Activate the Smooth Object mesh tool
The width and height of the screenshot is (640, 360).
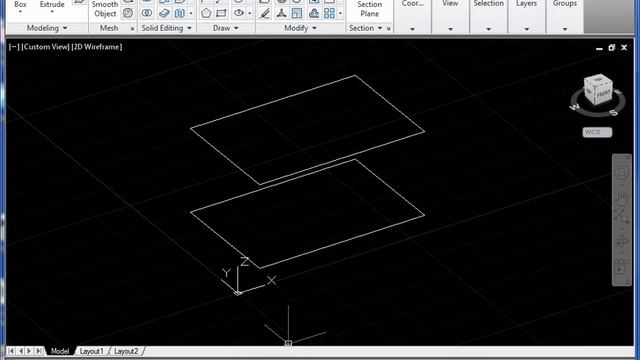click(105, 9)
